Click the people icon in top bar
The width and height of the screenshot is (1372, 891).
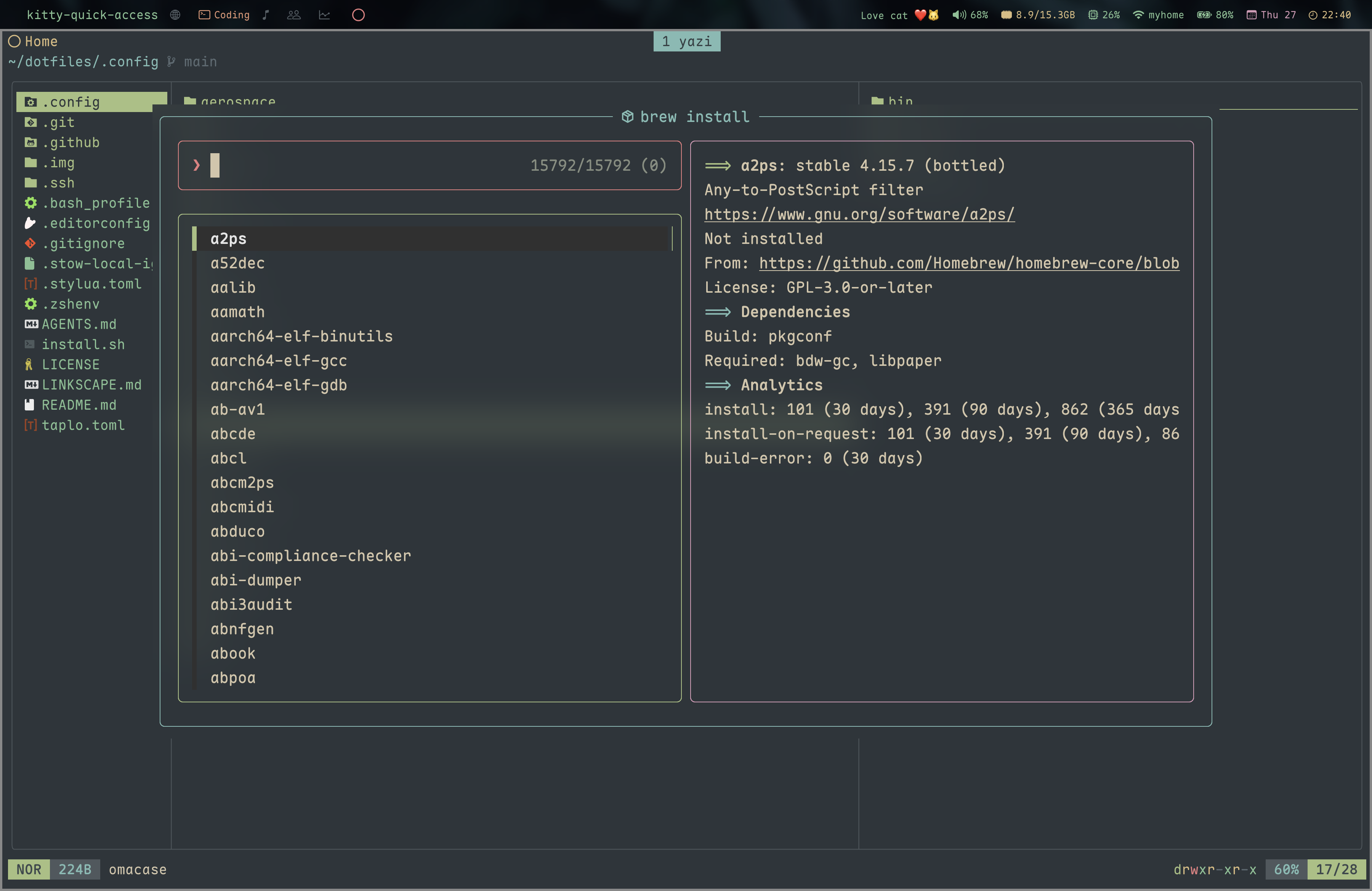click(x=294, y=15)
